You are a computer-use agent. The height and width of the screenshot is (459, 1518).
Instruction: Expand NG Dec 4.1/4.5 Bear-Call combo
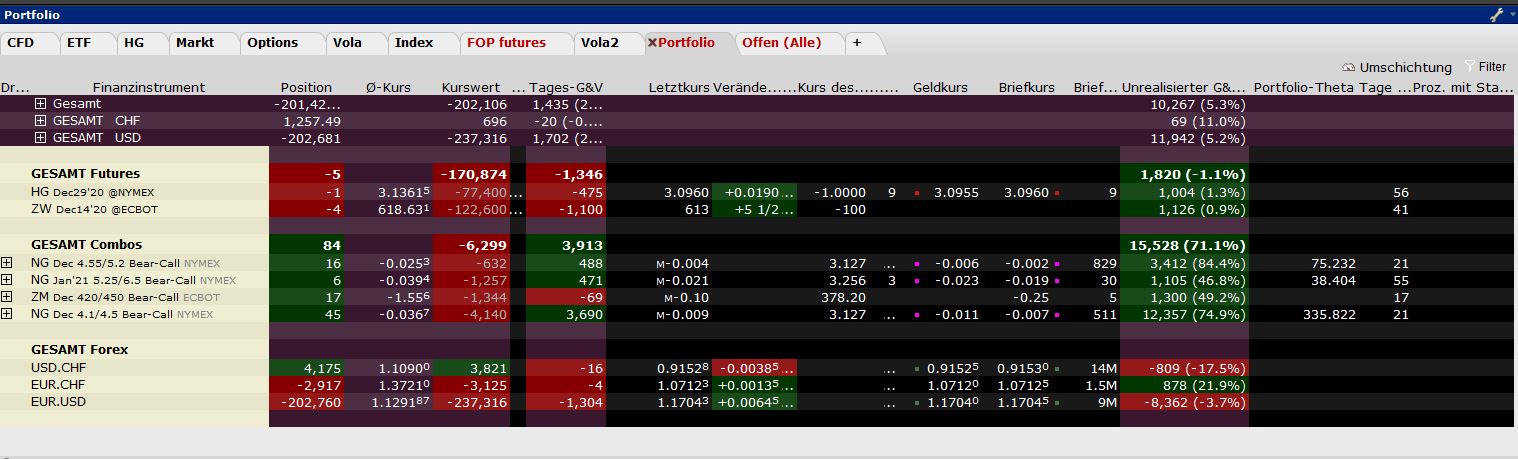(x=7, y=314)
